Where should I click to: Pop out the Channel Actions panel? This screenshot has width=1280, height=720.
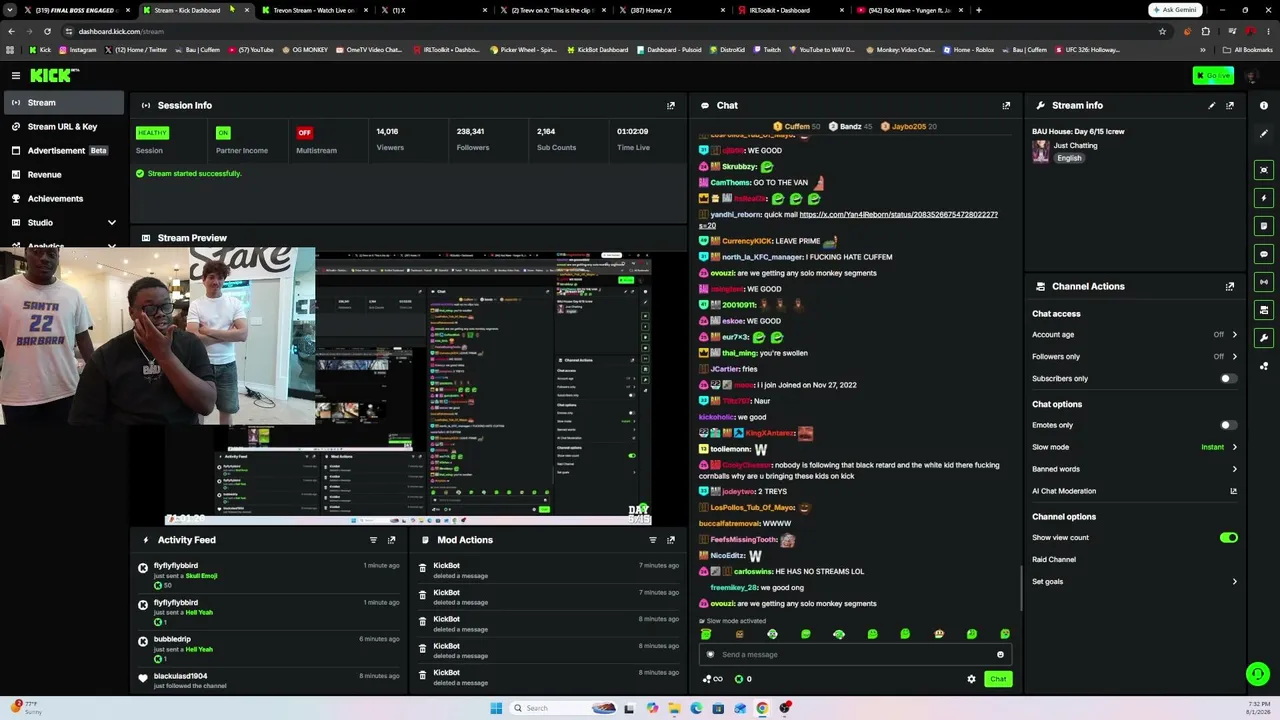tap(1230, 286)
